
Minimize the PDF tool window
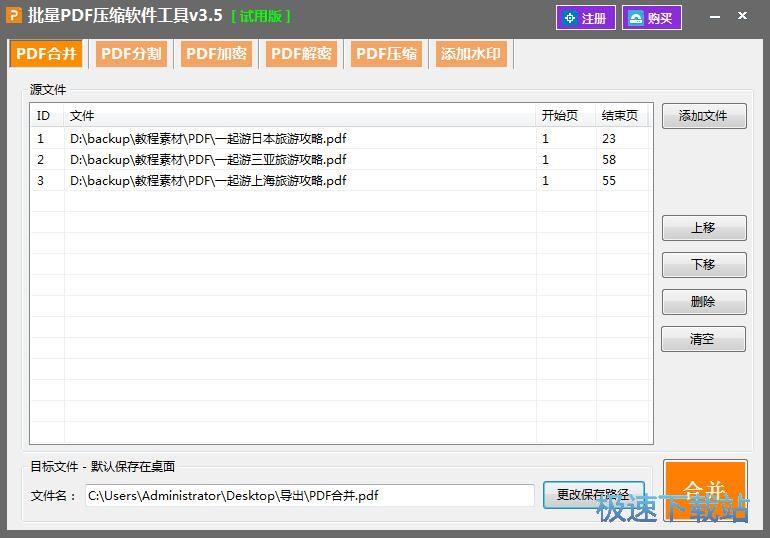click(x=715, y=17)
